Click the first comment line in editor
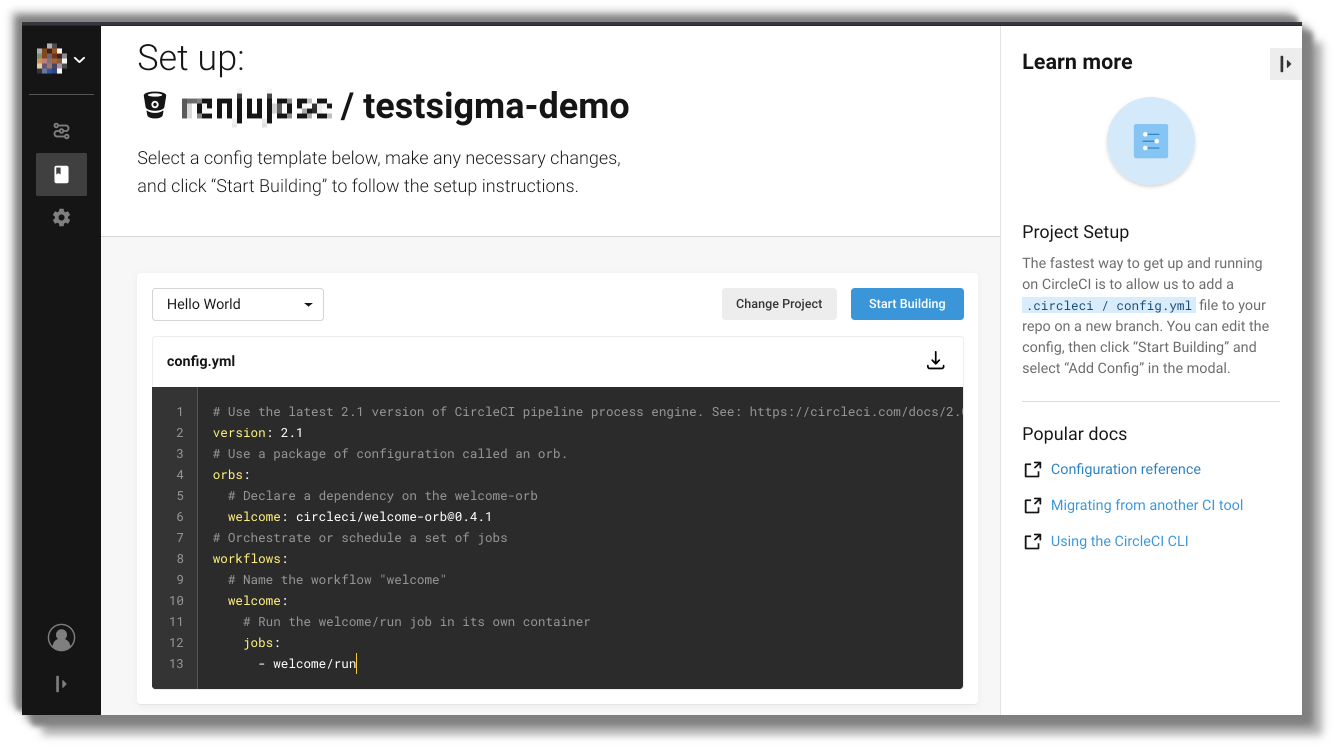 pyautogui.click(x=587, y=412)
